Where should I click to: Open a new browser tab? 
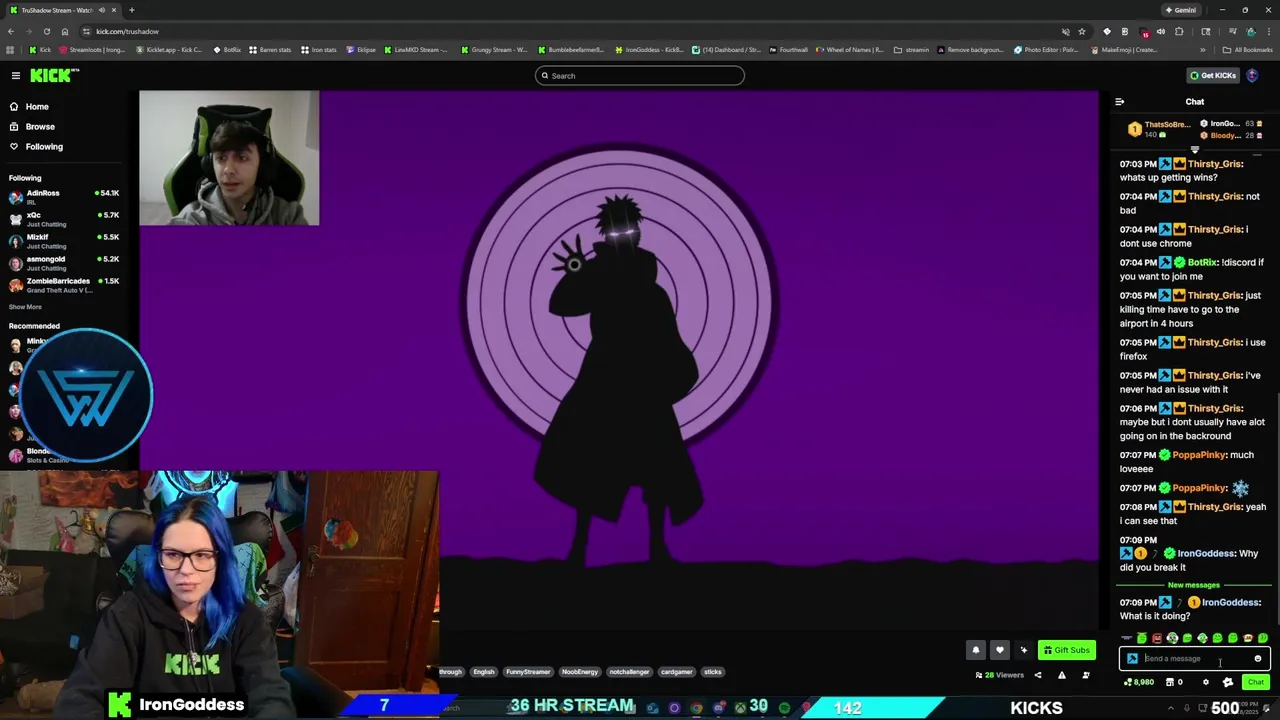click(x=132, y=10)
